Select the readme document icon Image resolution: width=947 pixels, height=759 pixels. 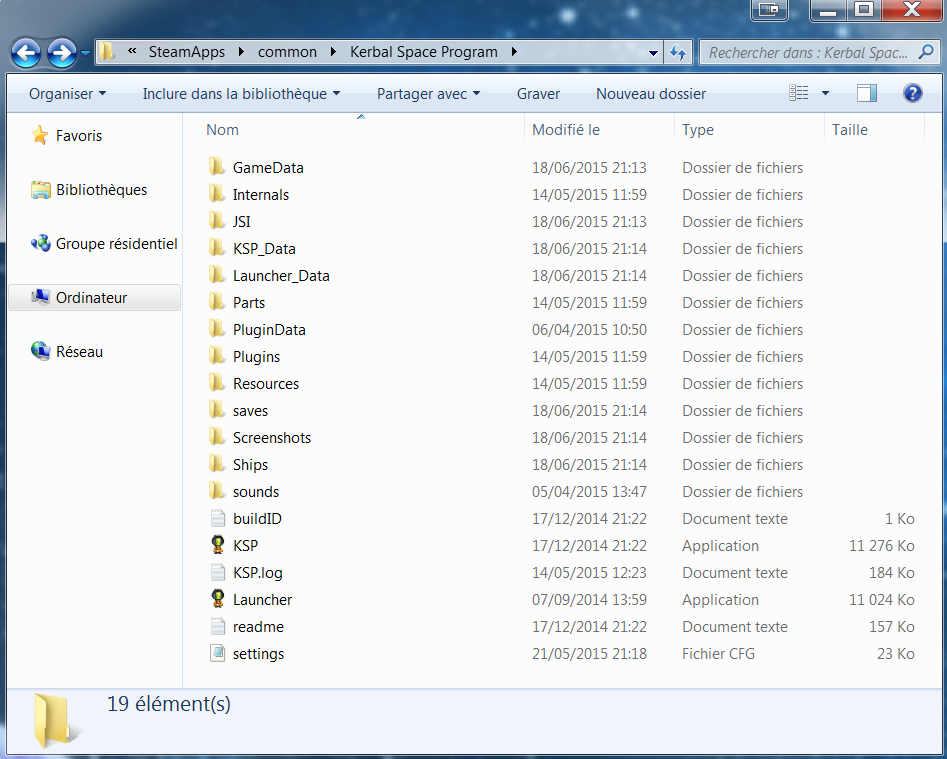[217, 626]
